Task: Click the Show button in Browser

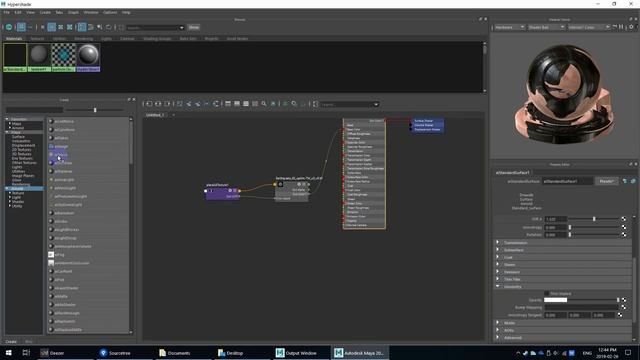Action: pos(194,27)
